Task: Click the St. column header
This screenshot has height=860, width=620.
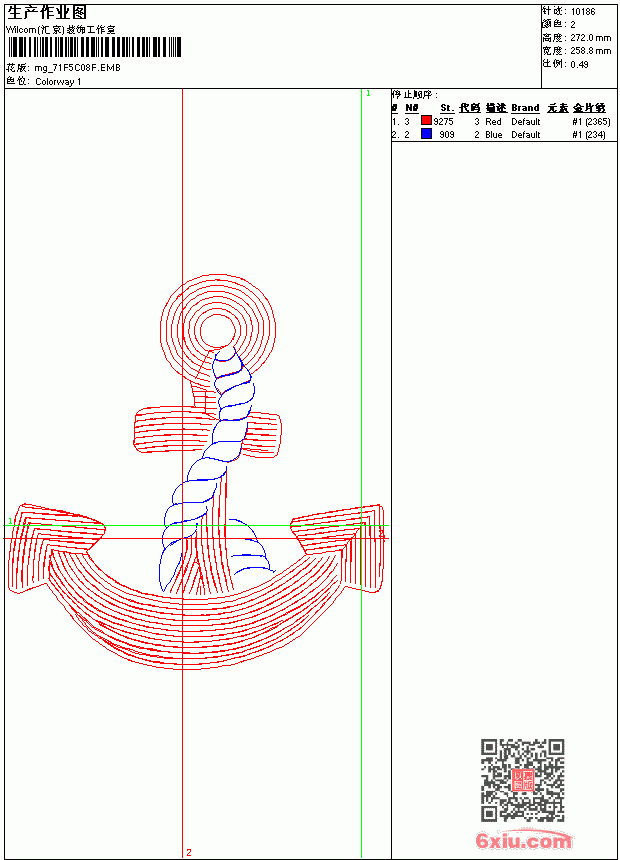Action: coord(447,108)
